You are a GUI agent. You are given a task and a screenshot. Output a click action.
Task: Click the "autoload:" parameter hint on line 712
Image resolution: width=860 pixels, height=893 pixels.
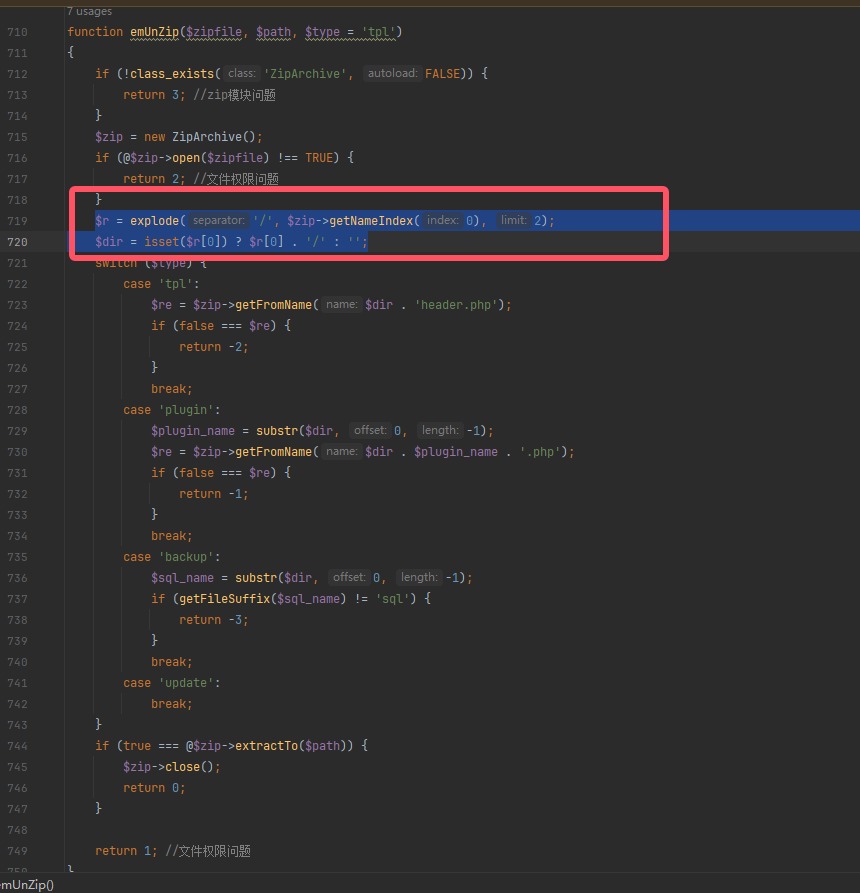click(x=392, y=73)
